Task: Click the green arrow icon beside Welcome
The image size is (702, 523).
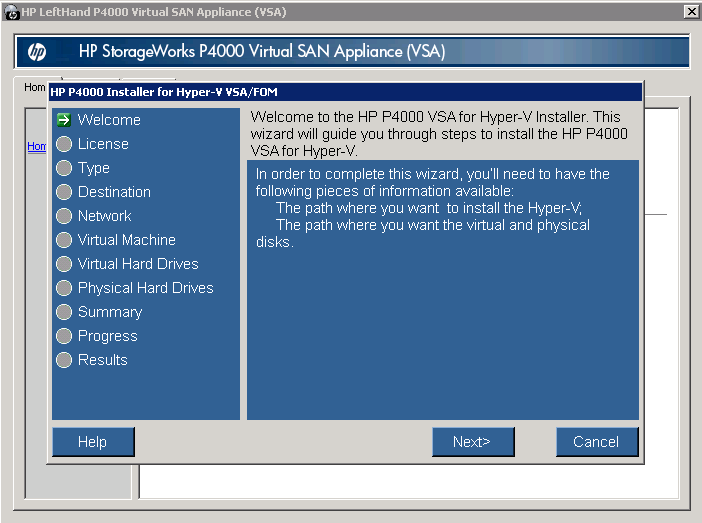Action: pos(64,120)
